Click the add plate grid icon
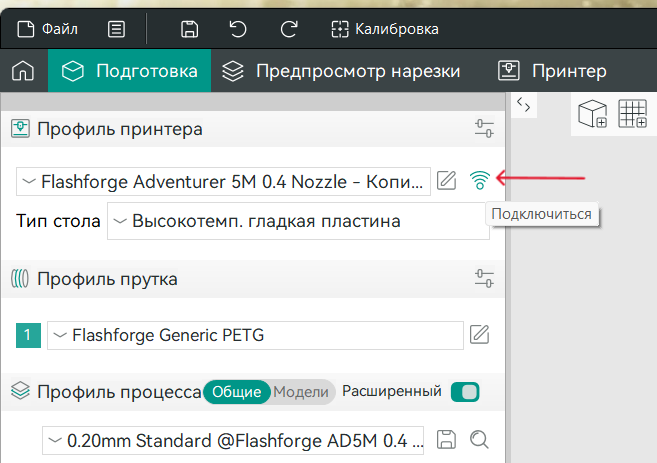This screenshot has width=657, height=463. (632, 115)
